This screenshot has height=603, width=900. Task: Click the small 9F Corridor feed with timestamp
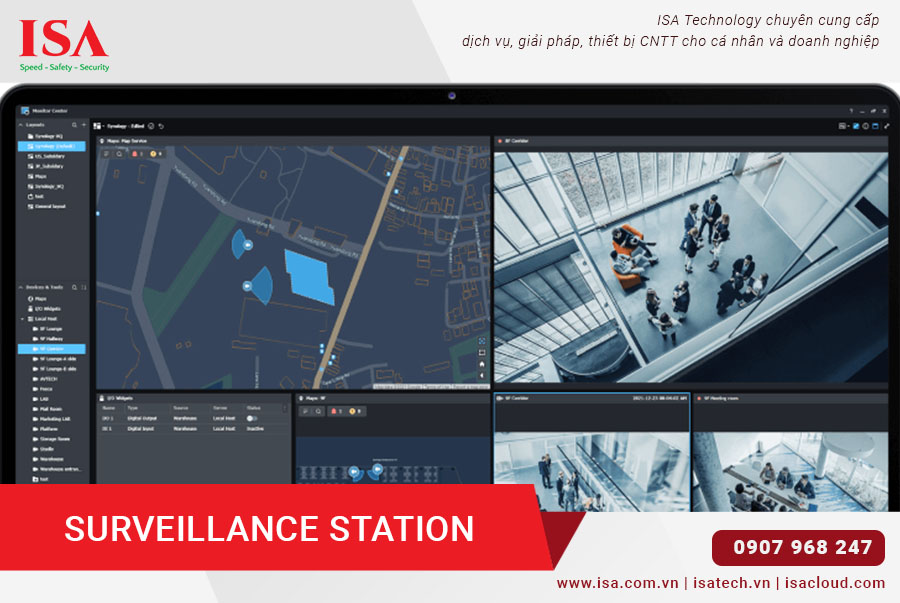point(592,453)
